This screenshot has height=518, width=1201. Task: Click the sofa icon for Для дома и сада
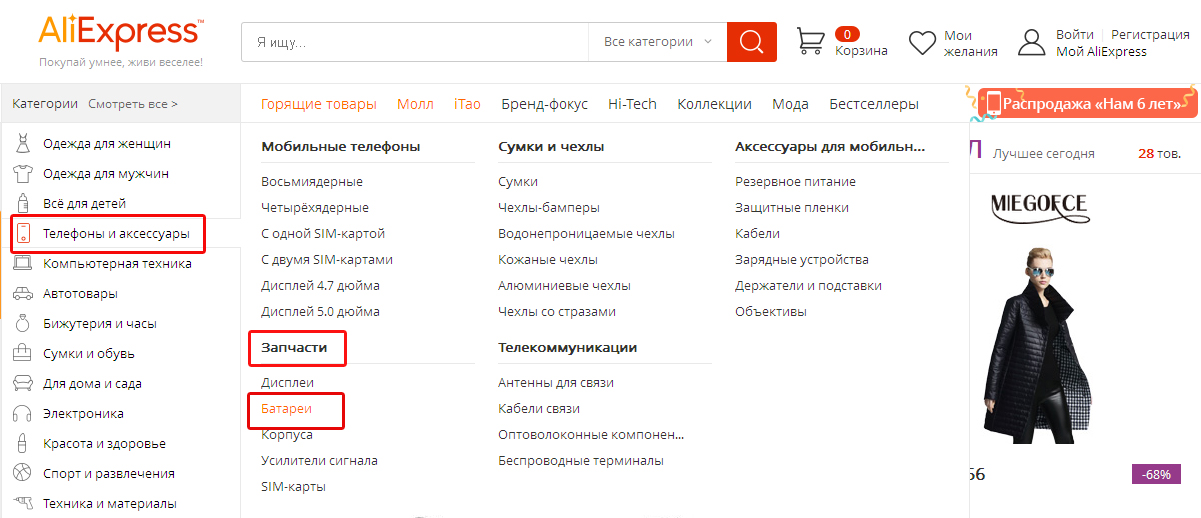[x=22, y=384]
